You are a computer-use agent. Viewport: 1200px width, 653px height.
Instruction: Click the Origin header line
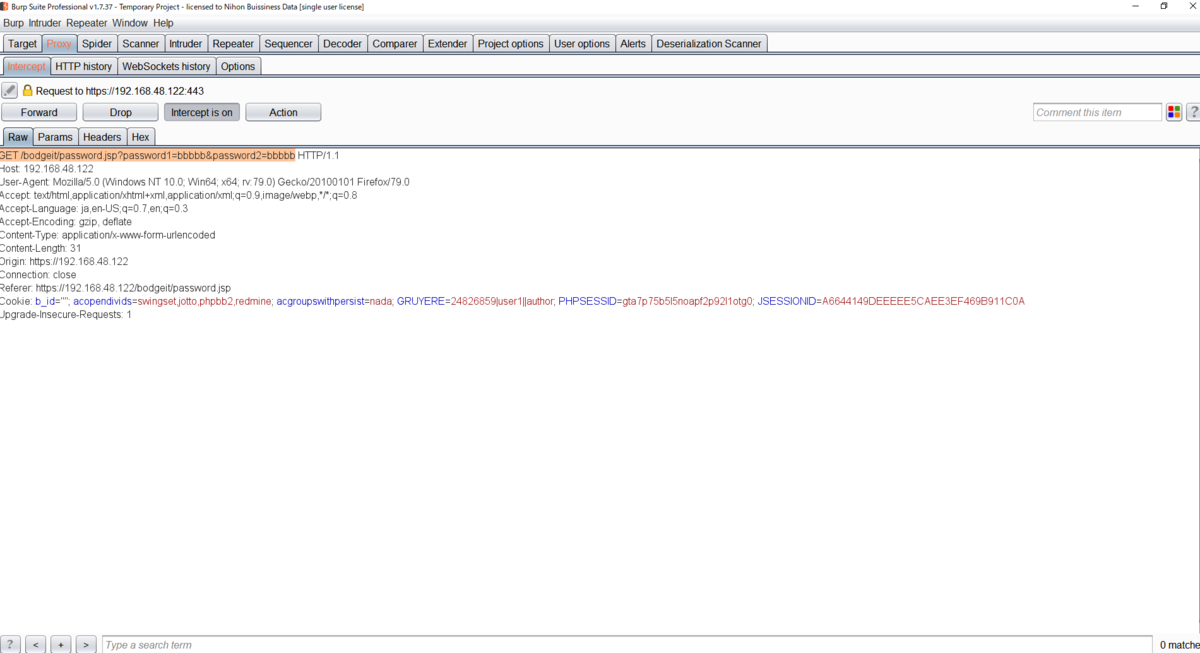click(x=64, y=262)
